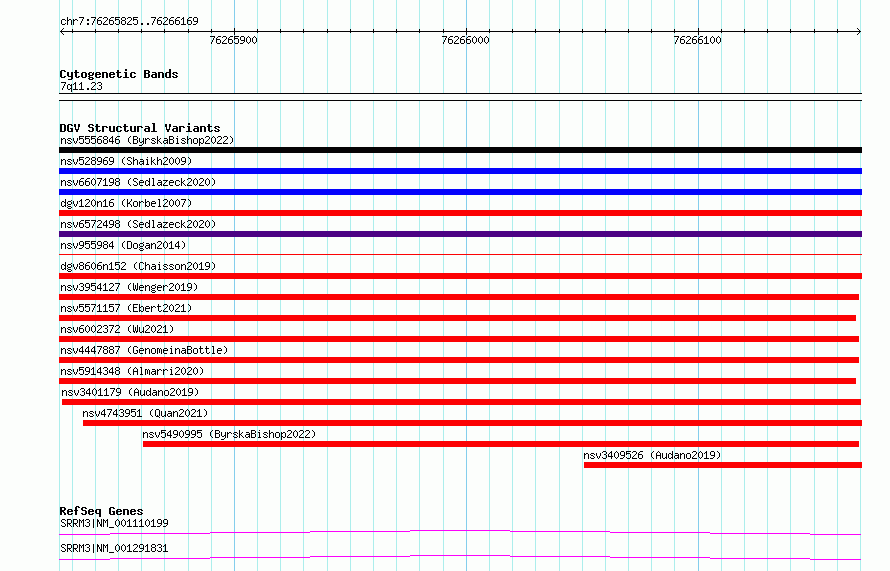Open nsv5490995 (ByrskaBishop2022) label

(x=229, y=434)
